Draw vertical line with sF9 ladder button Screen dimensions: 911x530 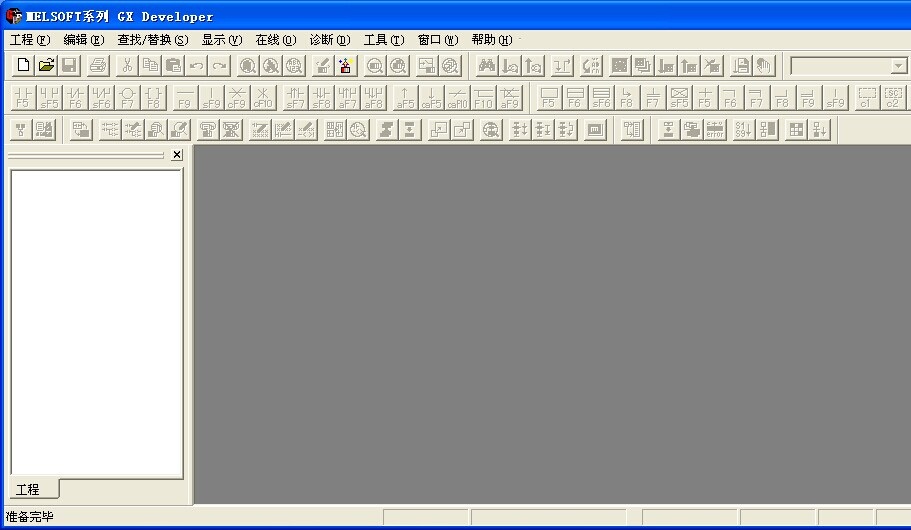211,97
